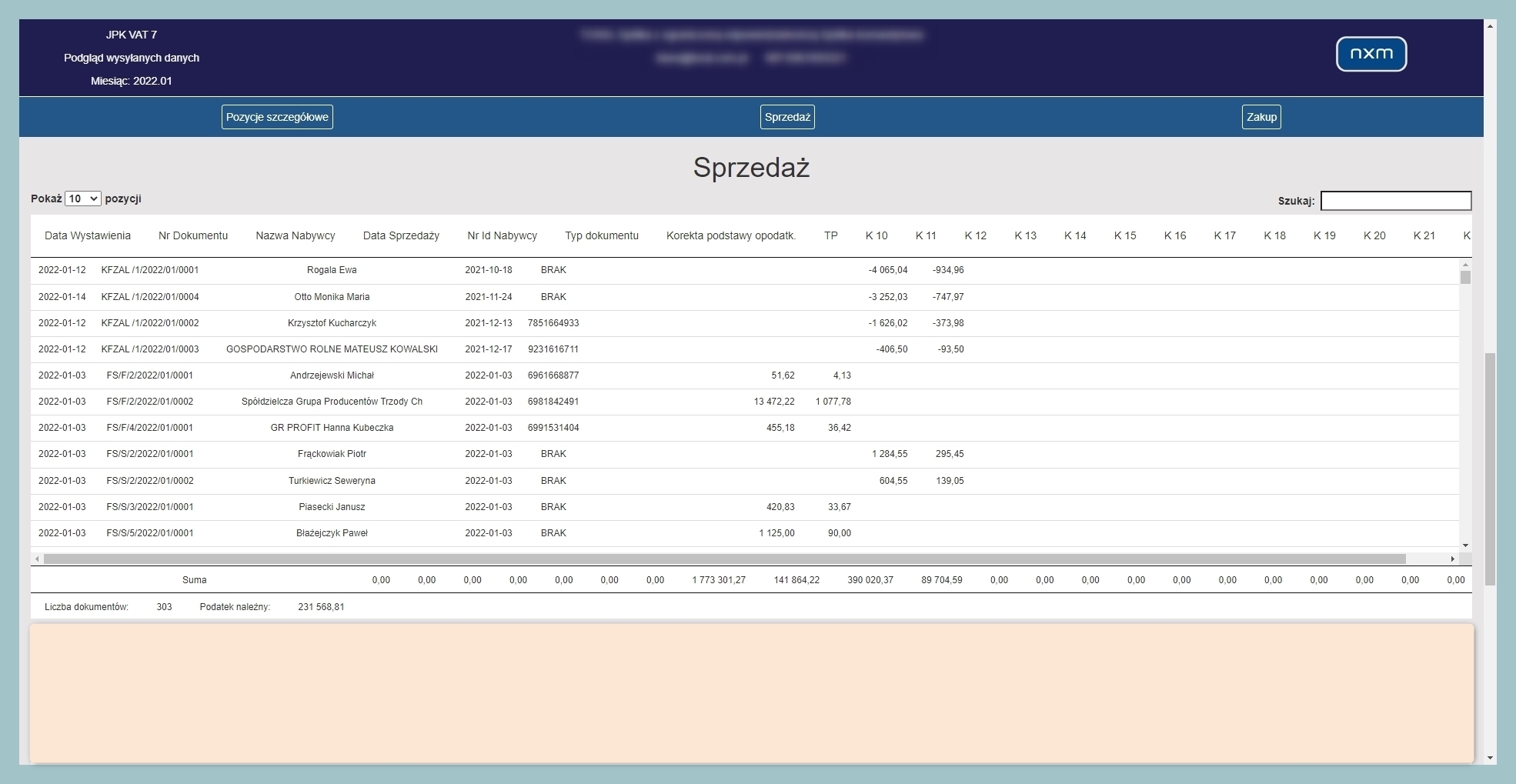This screenshot has height=784, width=1516.
Task: Expand the Pokaż entries count dropdown
Action: click(83, 199)
